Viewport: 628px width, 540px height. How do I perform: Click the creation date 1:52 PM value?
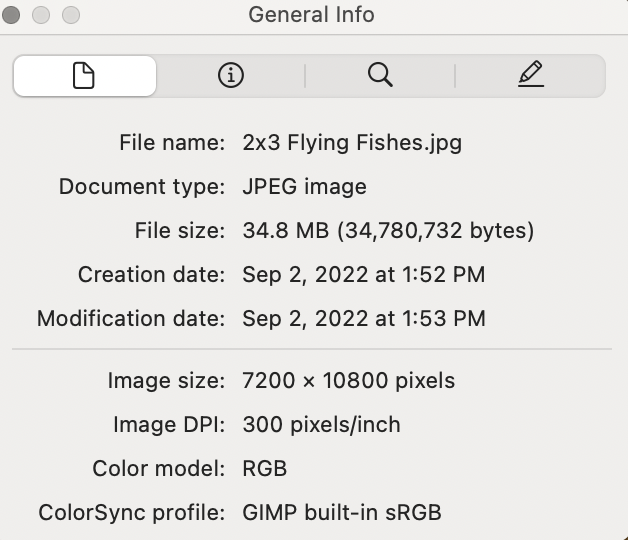click(x=364, y=275)
